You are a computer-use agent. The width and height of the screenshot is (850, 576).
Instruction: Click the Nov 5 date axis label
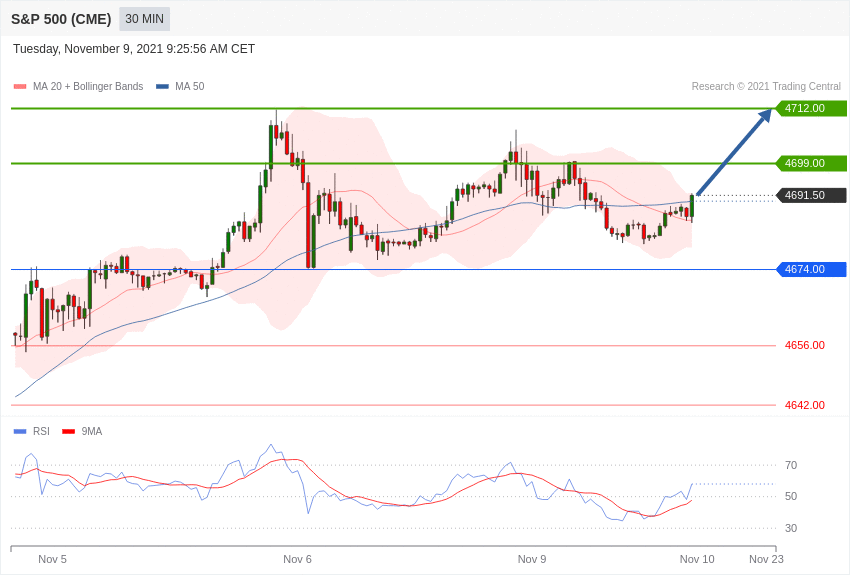tap(53, 559)
